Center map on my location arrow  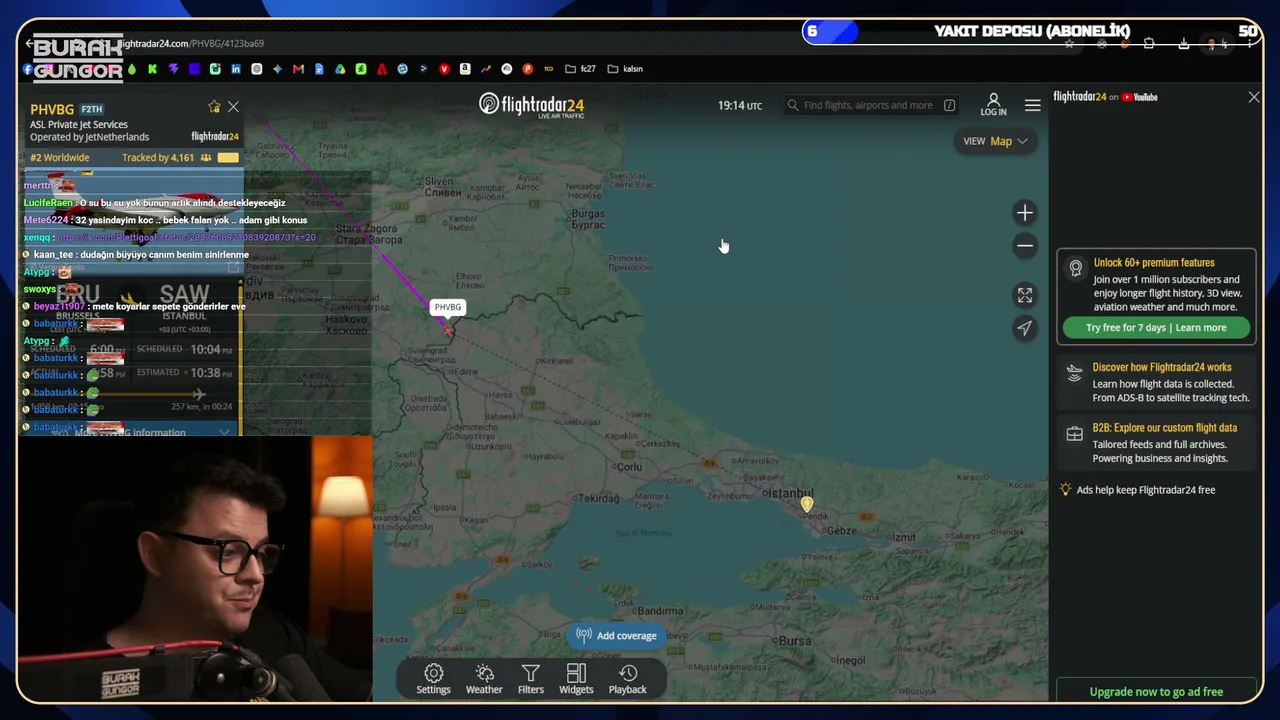(x=1025, y=328)
